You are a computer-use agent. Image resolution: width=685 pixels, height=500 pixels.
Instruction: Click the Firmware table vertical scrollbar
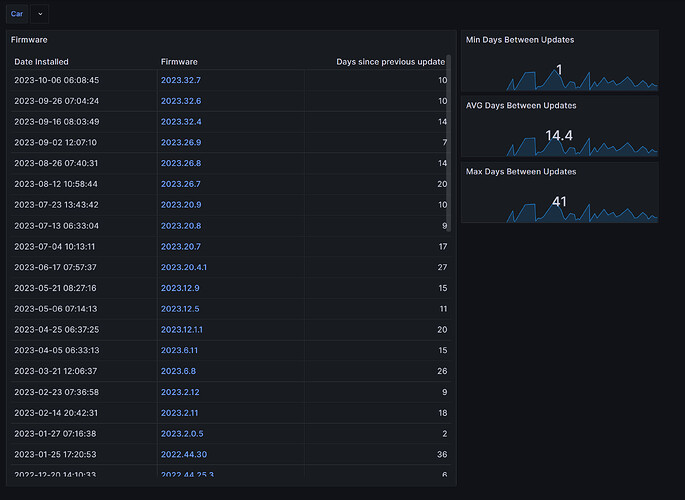click(449, 144)
